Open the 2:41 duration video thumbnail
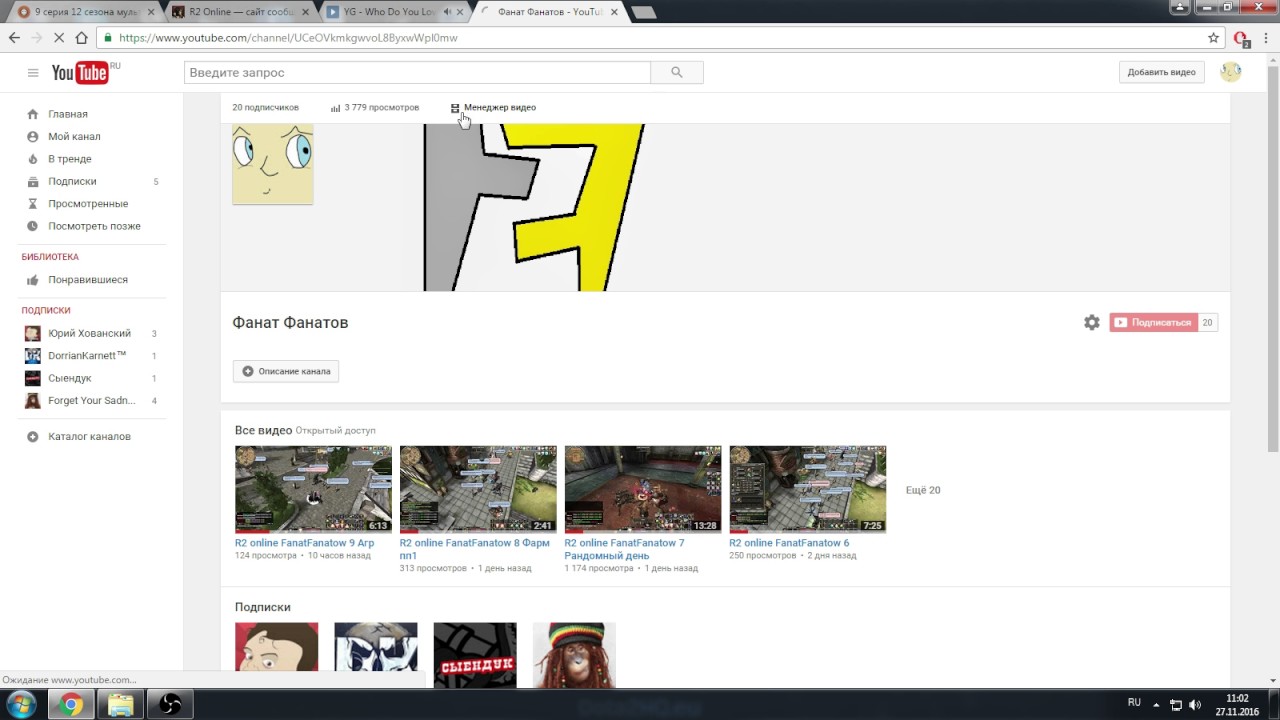 478,489
